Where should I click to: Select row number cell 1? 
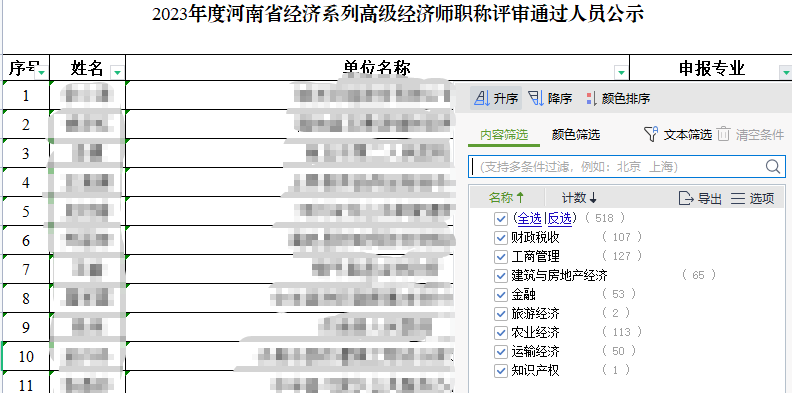(x=26, y=95)
